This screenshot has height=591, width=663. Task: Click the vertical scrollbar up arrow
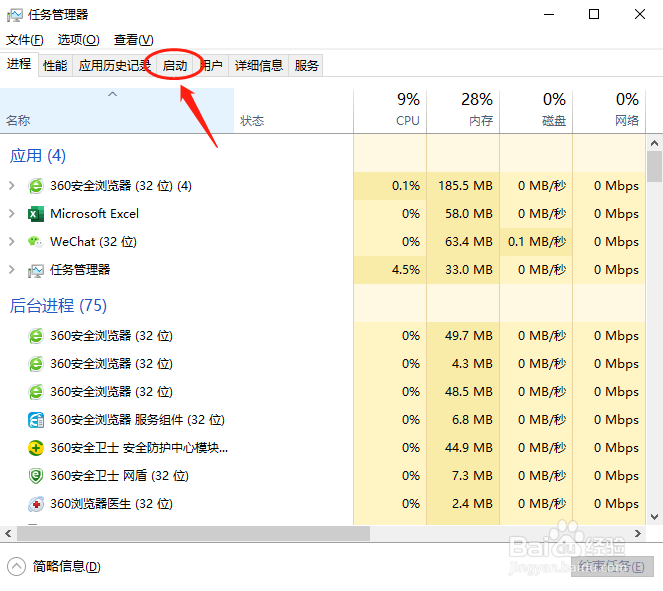(x=655, y=143)
